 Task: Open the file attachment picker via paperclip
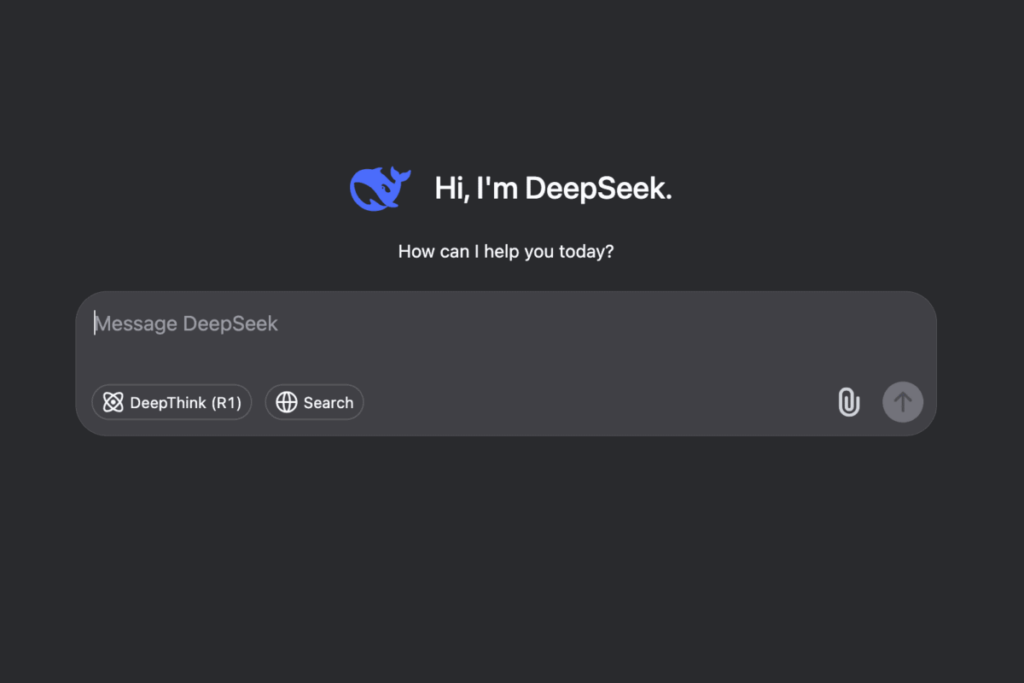click(848, 402)
